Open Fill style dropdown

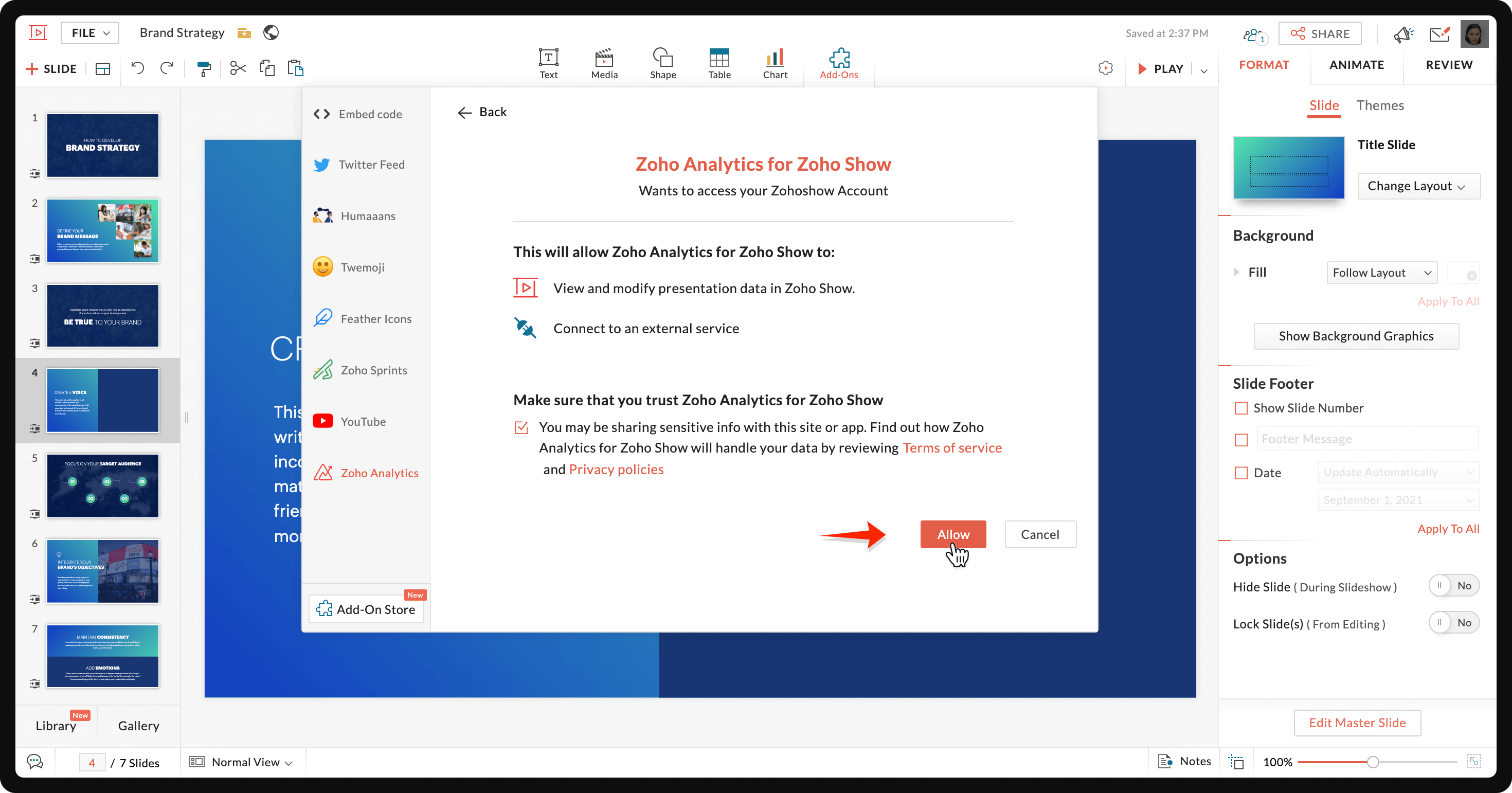pos(1382,272)
